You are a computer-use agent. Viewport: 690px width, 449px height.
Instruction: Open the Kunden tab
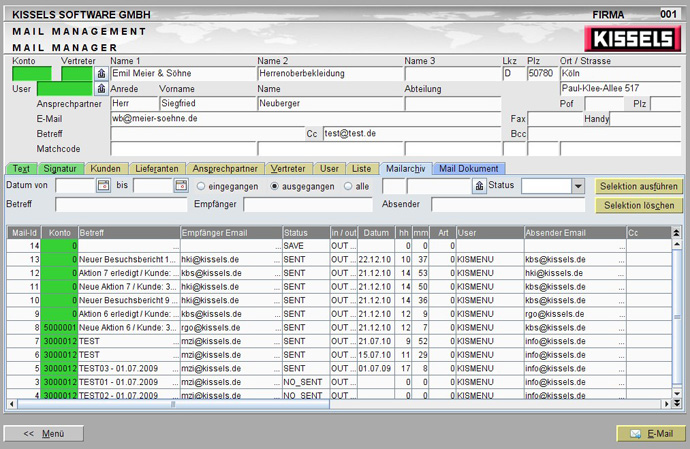tap(106, 169)
